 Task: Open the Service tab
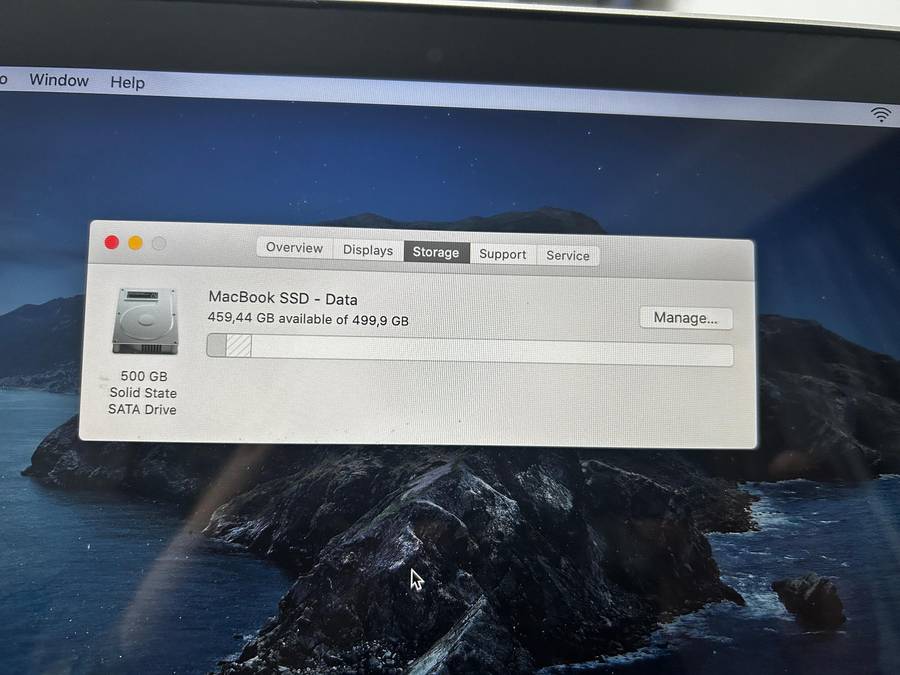567,255
